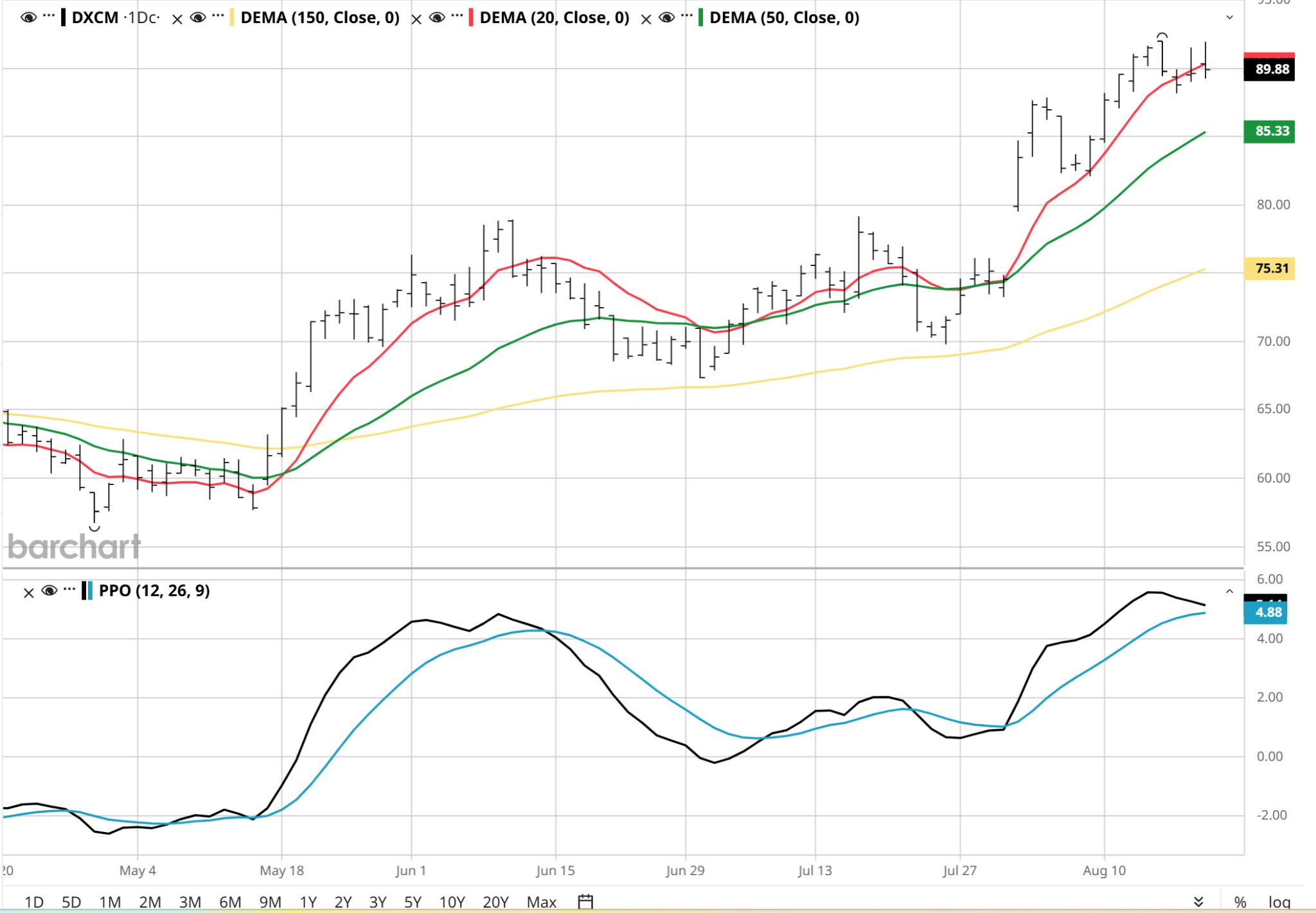This screenshot has width=1316, height=913.
Task: Click the yellow DEMA 150 color swatch
Action: click(232, 17)
